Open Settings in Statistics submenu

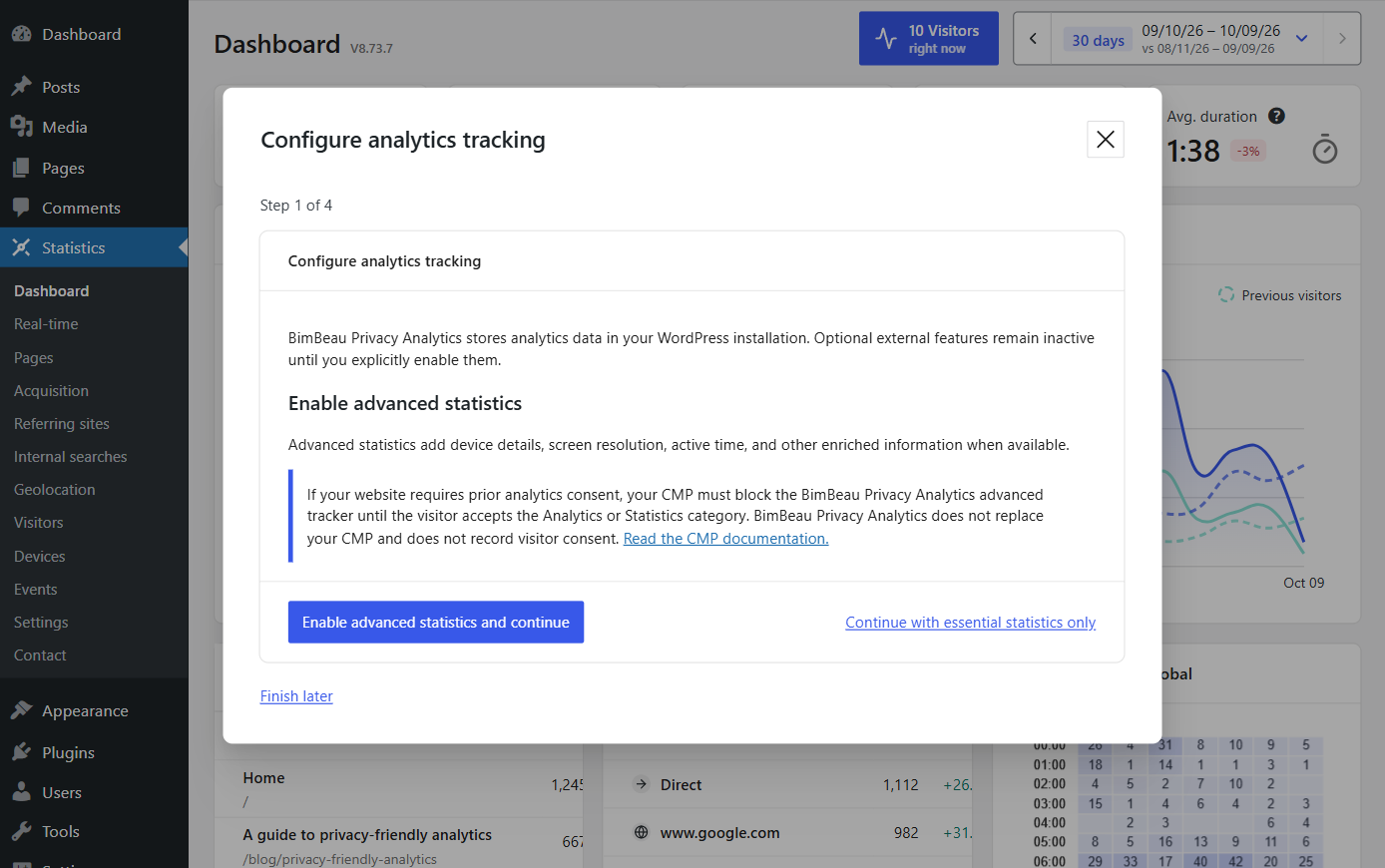pyautogui.click(x=41, y=622)
